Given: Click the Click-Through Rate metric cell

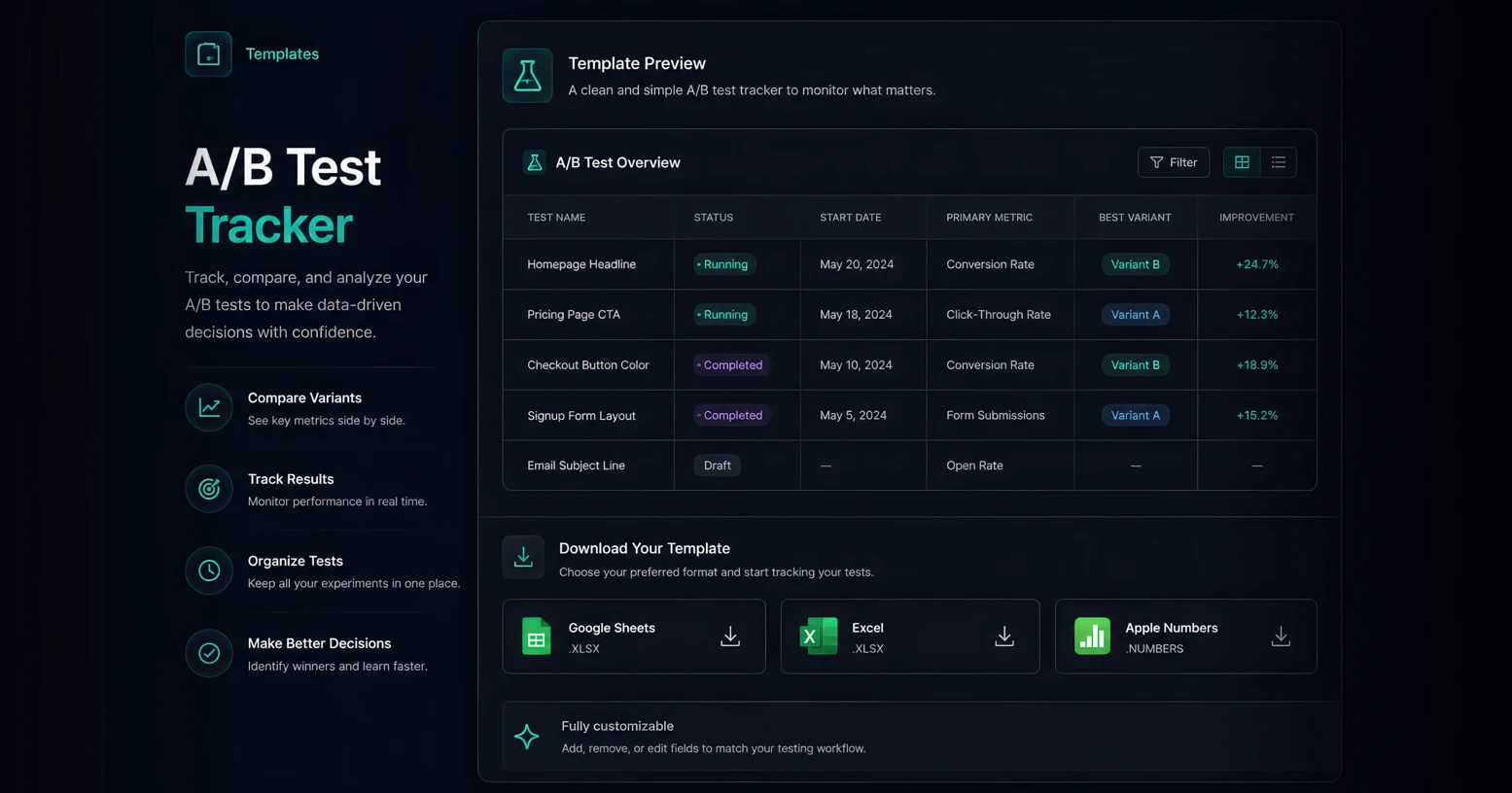Looking at the screenshot, I should [999, 315].
